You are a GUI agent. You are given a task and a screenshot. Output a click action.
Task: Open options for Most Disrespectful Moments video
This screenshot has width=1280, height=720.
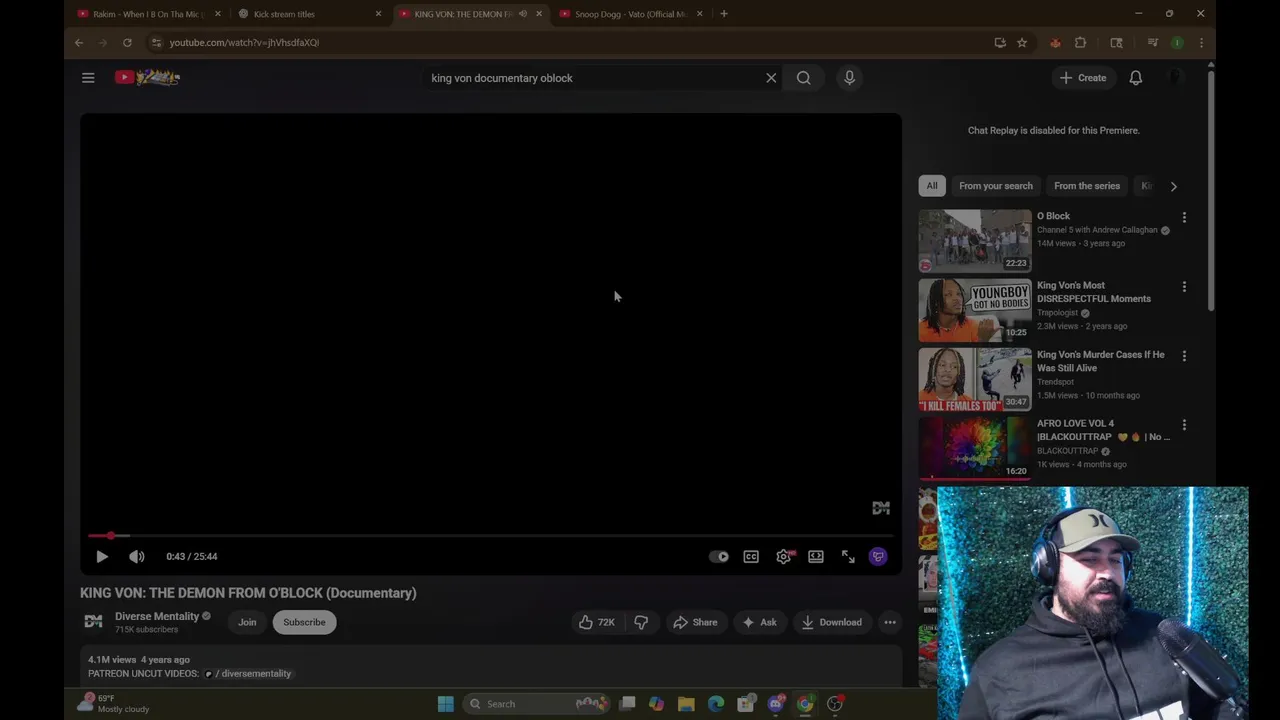click(1184, 287)
